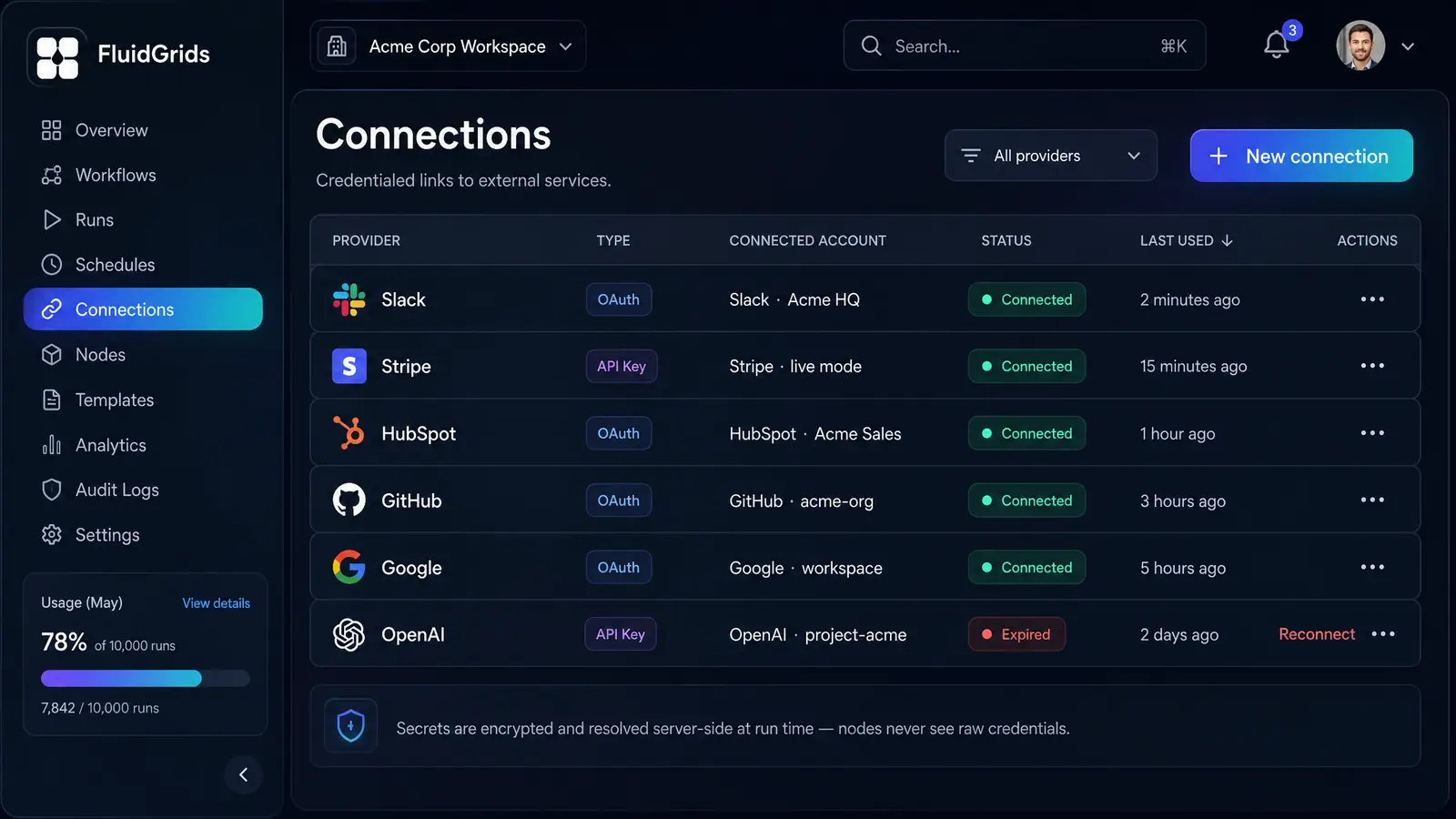1456x819 pixels.
Task: Open Audit Logs in the sidebar
Action: pyautogui.click(x=143, y=490)
